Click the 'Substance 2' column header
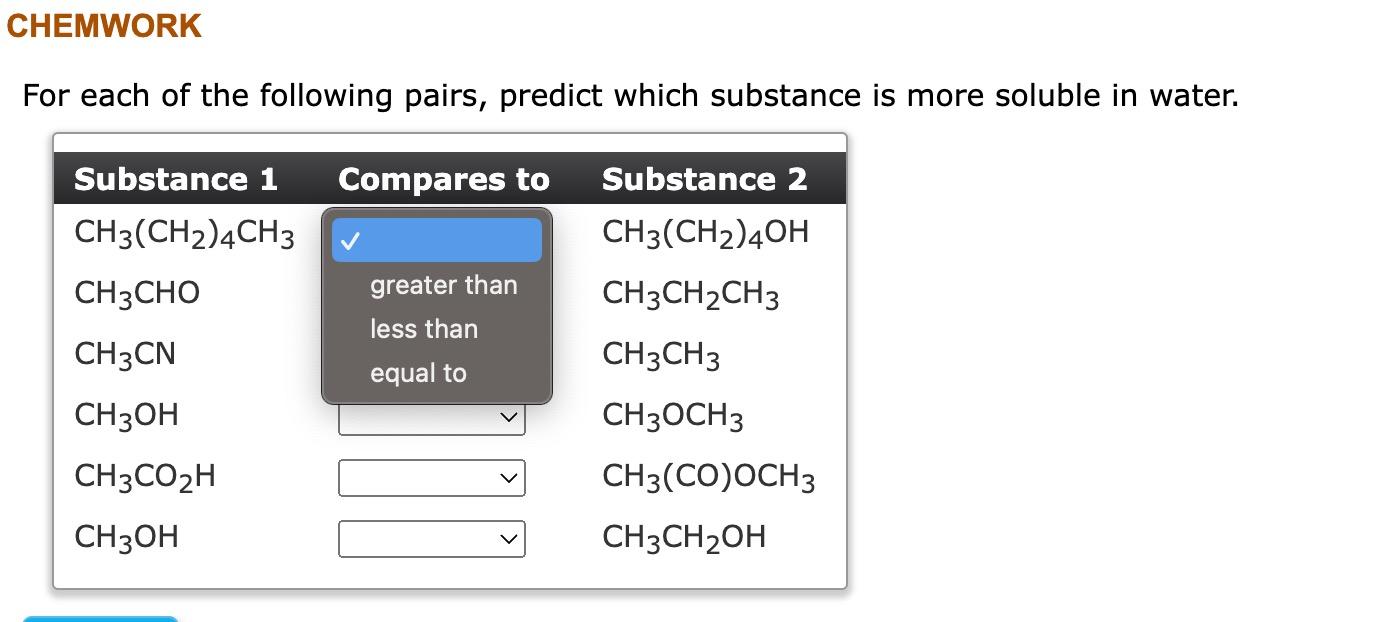 (x=704, y=179)
